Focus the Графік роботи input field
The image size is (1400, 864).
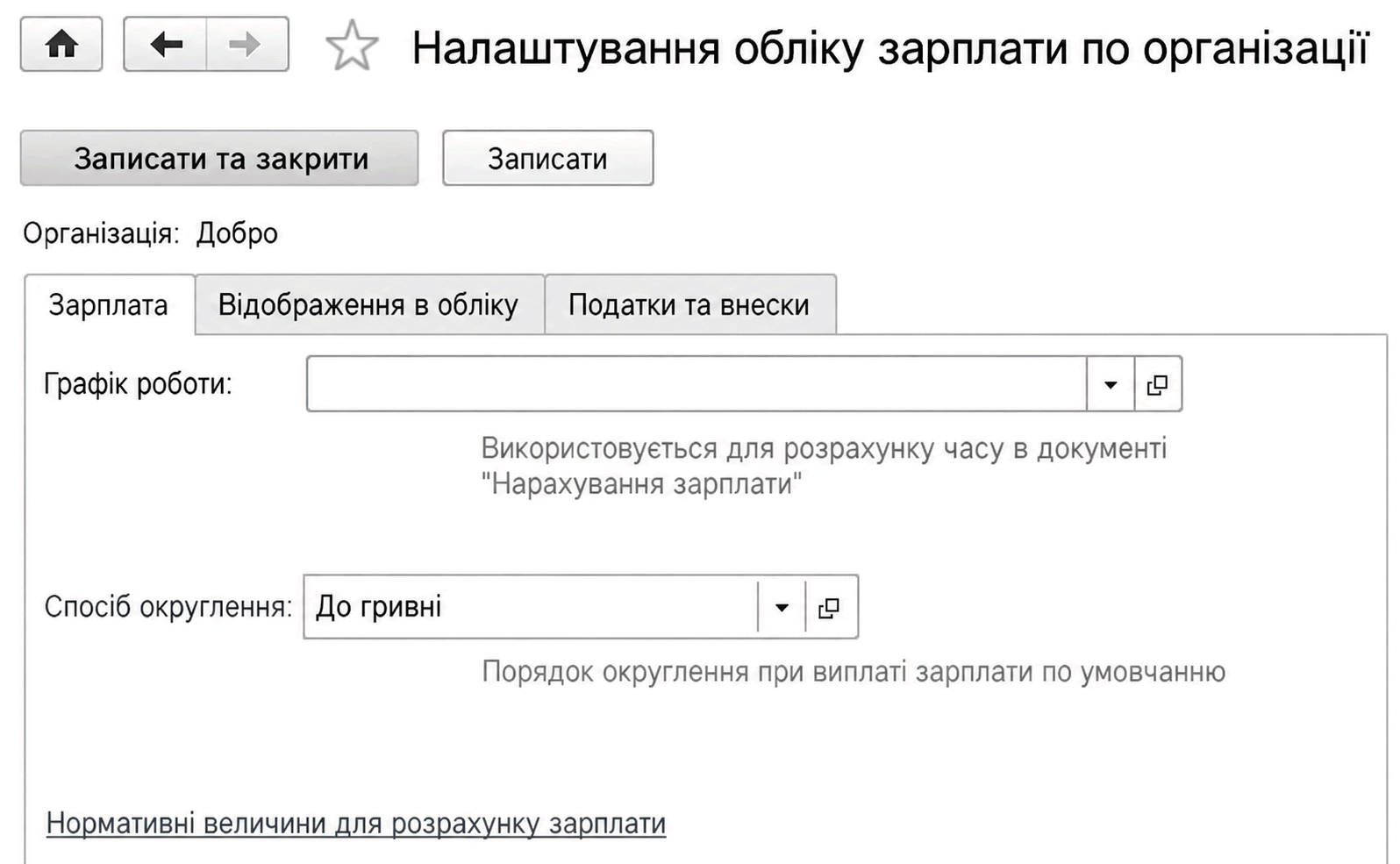point(696,384)
